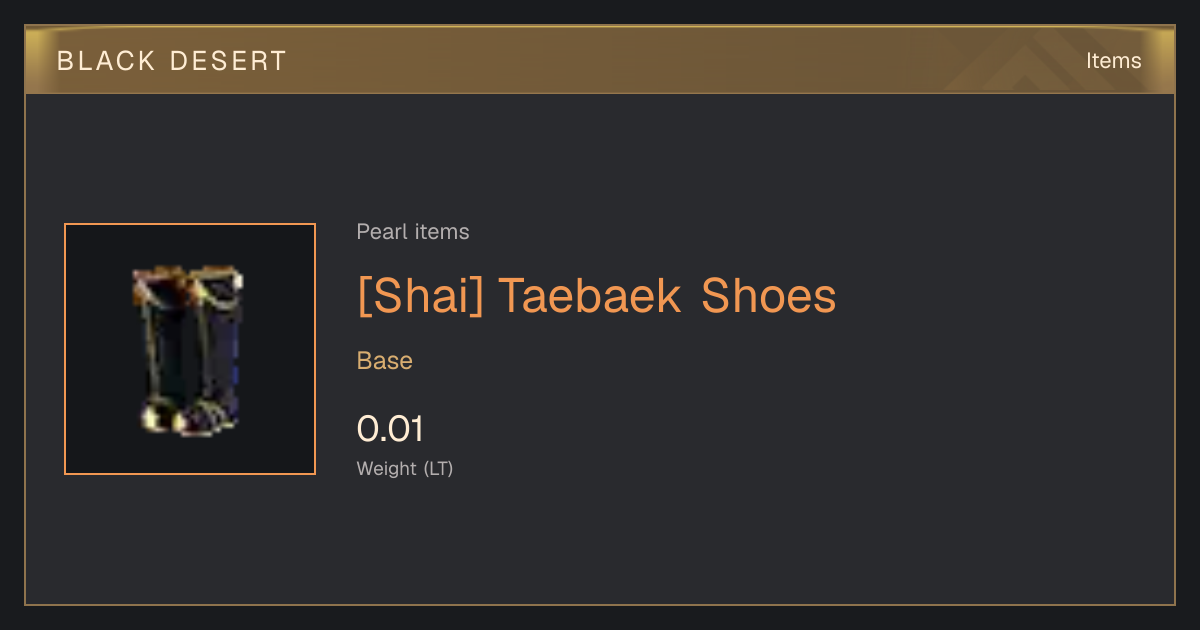Open the Items section link

1113,61
